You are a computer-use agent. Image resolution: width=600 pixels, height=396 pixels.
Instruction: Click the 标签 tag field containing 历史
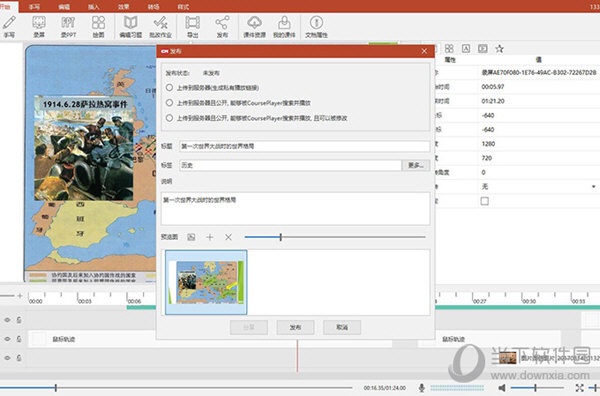tap(290, 165)
